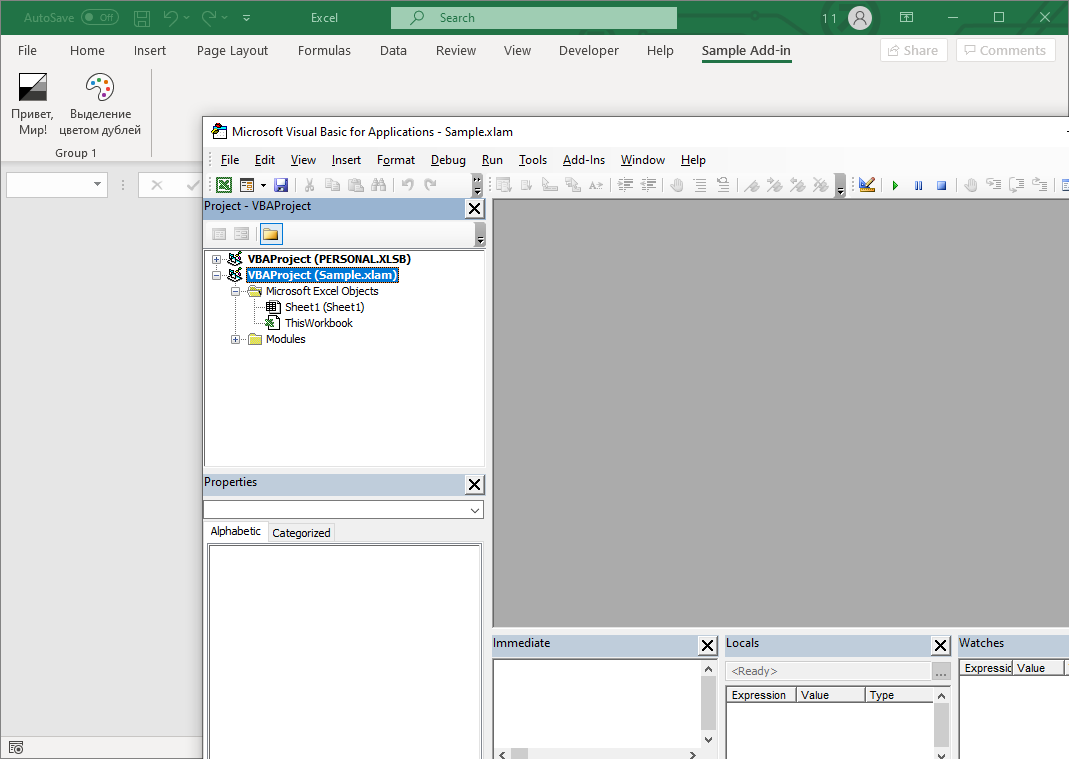Toggle Folders view in Project pane
1069x759 pixels.
click(271, 235)
